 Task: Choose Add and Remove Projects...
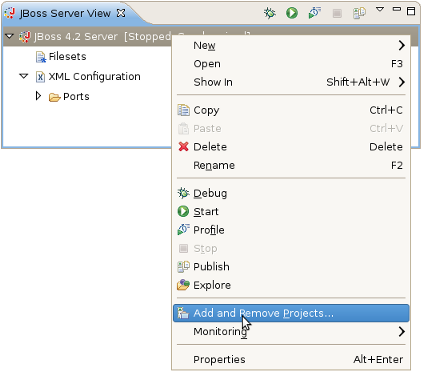[x=291, y=313]
